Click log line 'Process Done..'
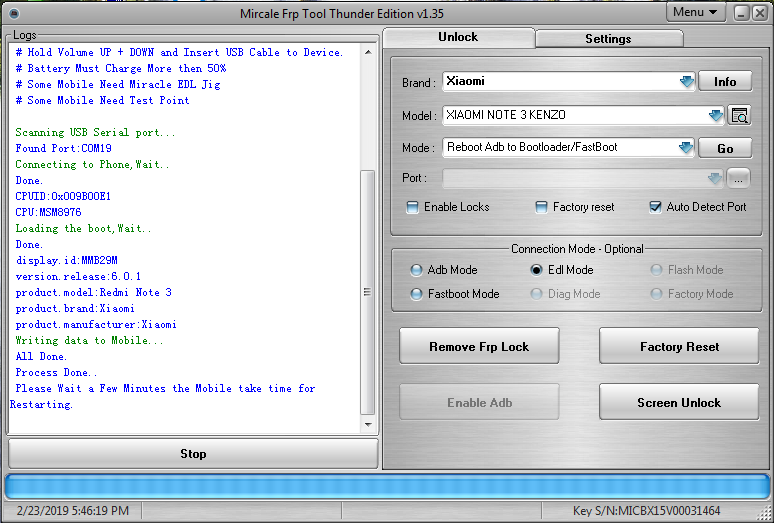Screen dimensions: 774x523 tap(56, 373)
